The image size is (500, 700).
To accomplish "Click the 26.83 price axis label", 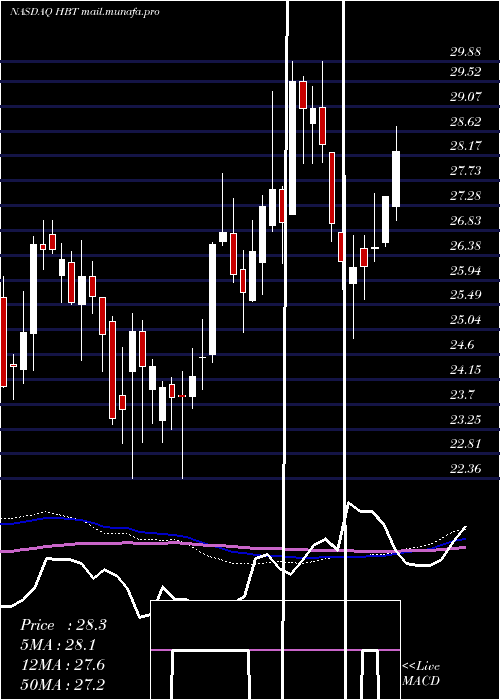I will coord(466,221).
